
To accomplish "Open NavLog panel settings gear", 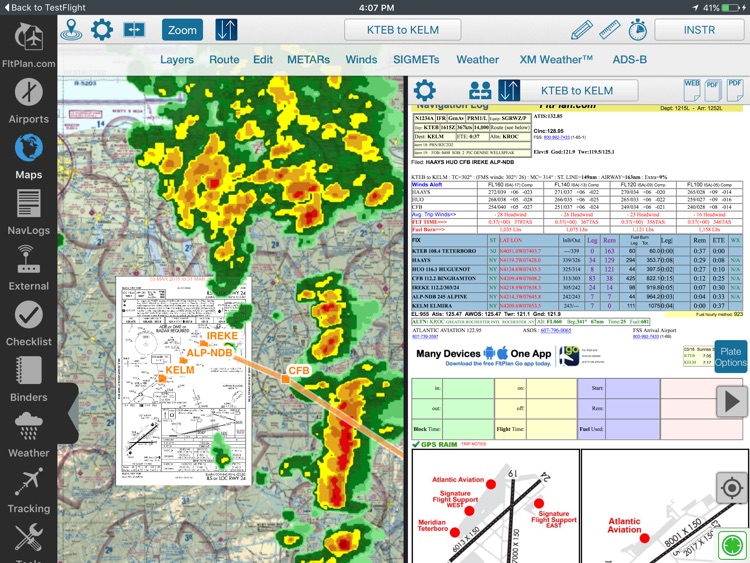I will coord(424,90).
